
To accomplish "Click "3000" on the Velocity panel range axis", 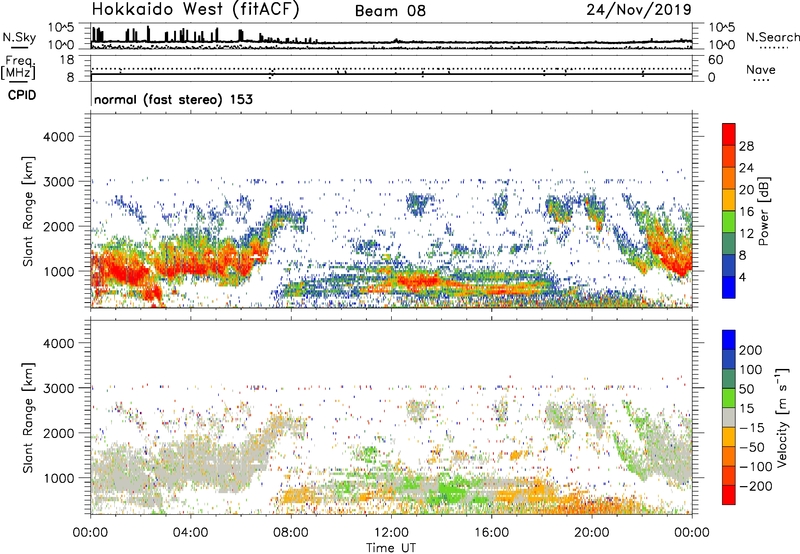I will pos(58,388).
